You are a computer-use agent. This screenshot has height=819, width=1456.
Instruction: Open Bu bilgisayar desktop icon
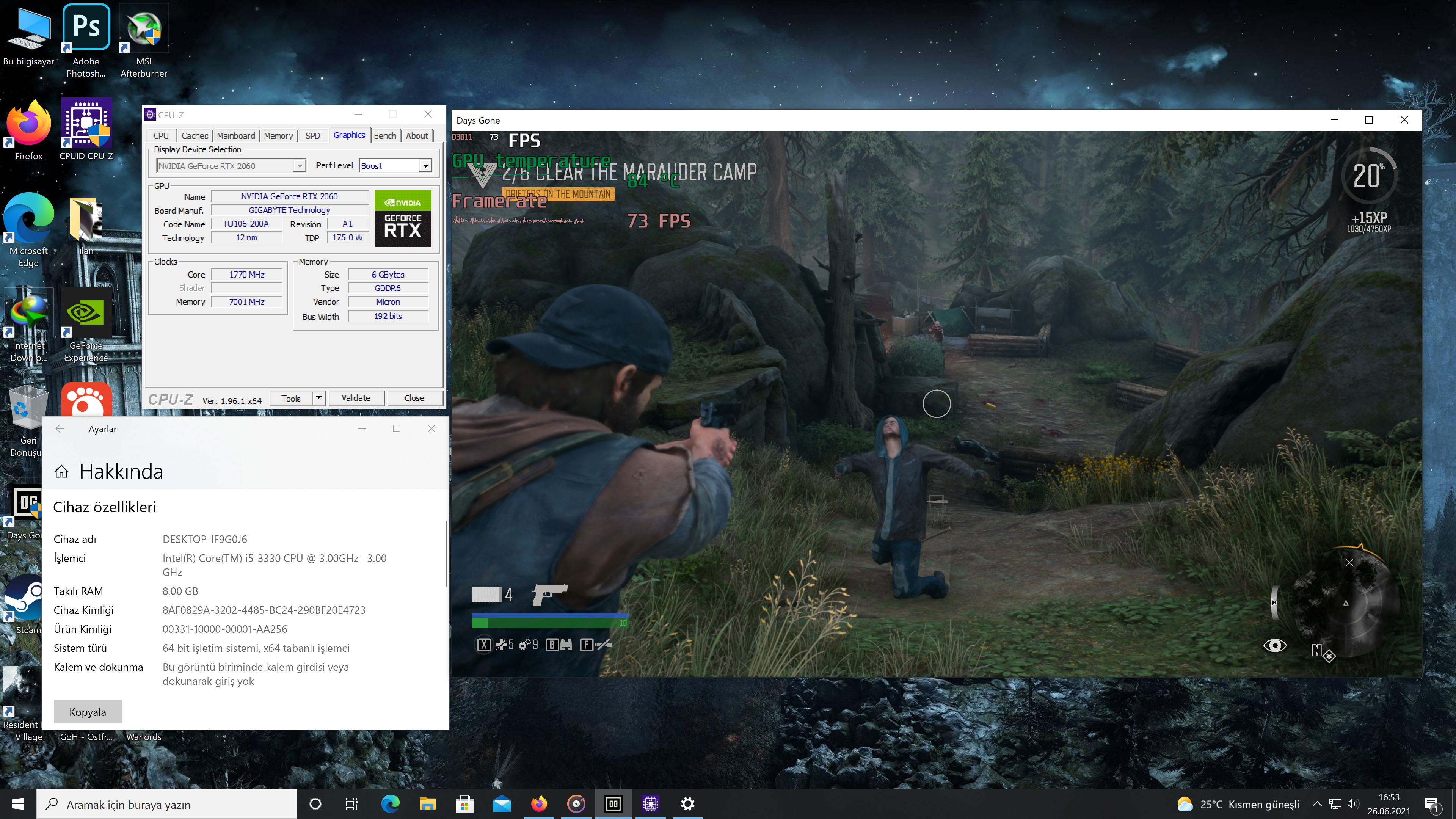click(28, 35)
